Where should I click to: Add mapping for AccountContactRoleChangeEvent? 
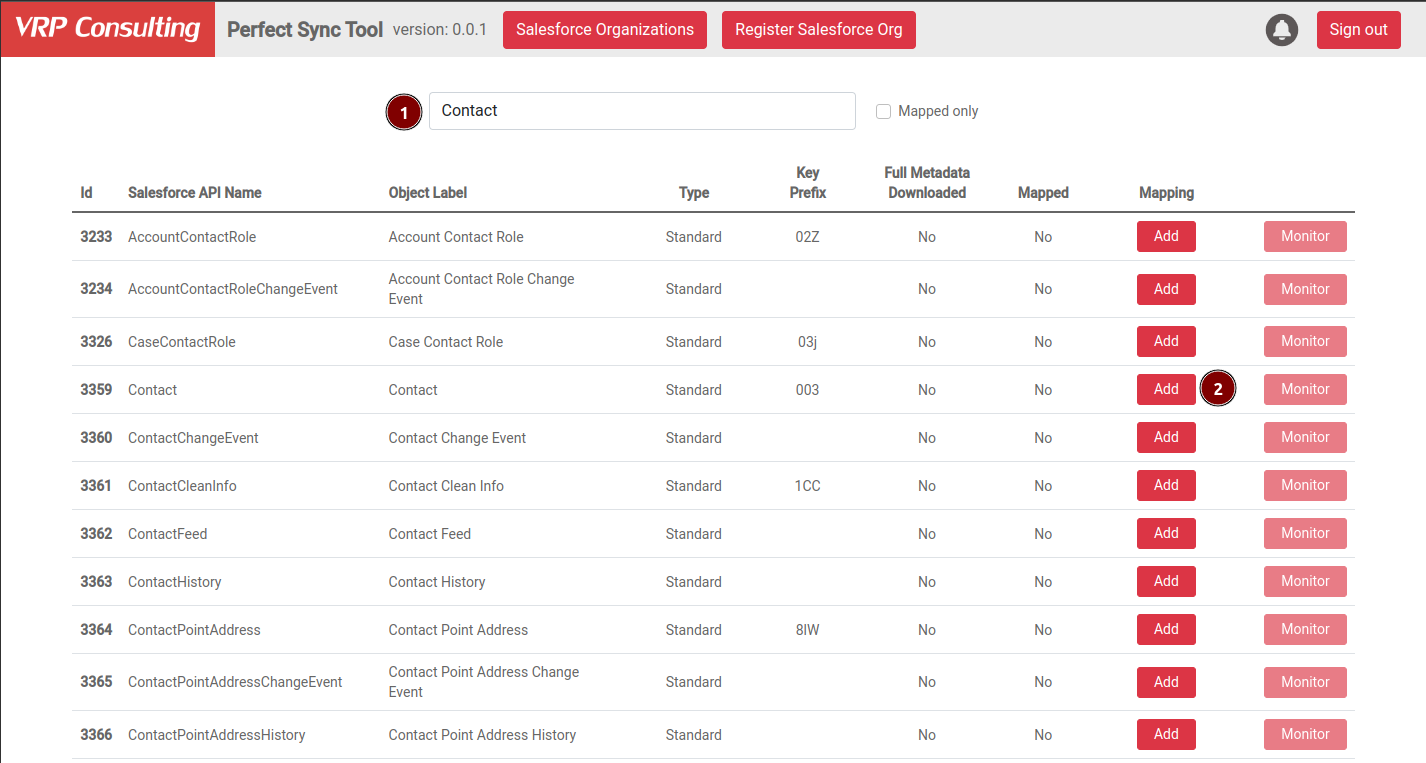pos(1166,289)
